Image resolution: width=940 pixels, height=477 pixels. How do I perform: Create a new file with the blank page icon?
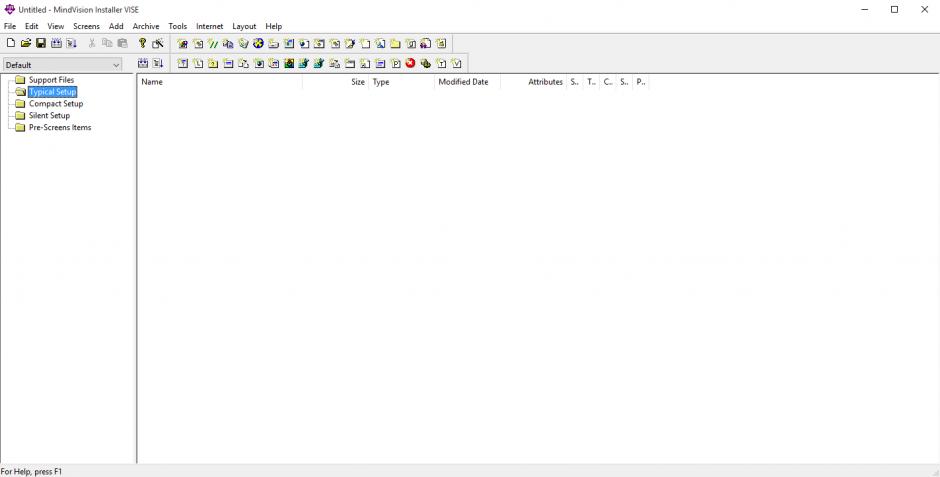pyautogui.click(x=11, y=43)
